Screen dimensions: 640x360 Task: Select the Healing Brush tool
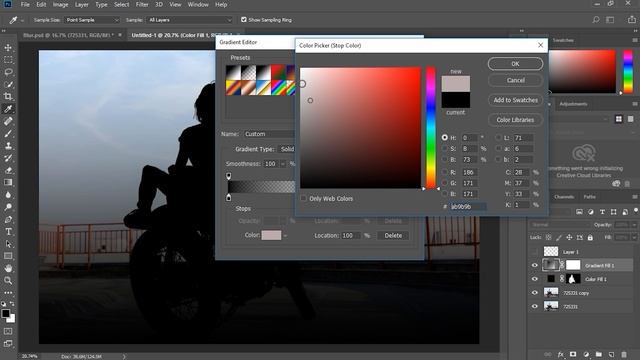pyautogui.click(x=8, y=121)
